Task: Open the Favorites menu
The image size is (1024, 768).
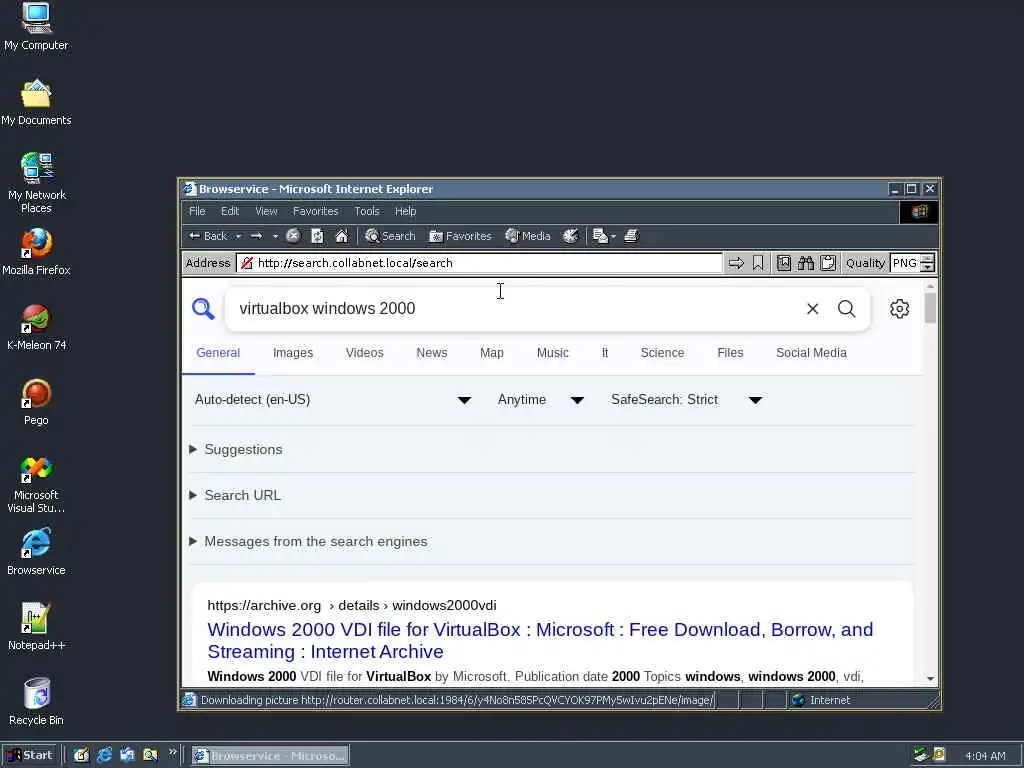Action: tap(315, 211)
